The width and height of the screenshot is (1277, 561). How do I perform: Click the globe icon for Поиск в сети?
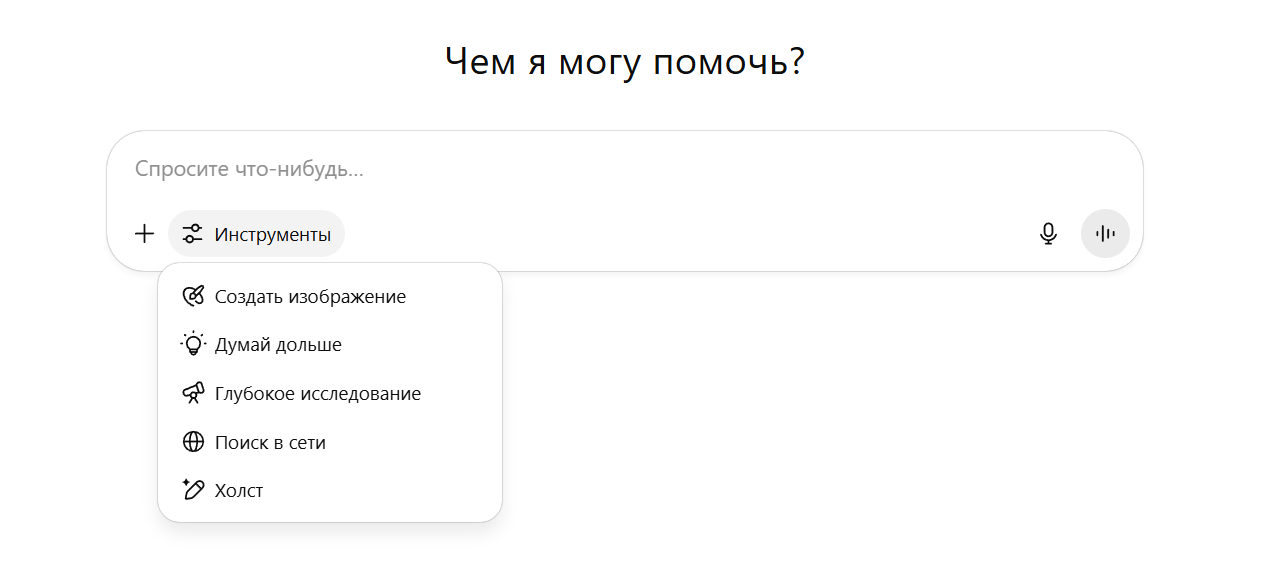pyautogui.click(x=193, y=442)
